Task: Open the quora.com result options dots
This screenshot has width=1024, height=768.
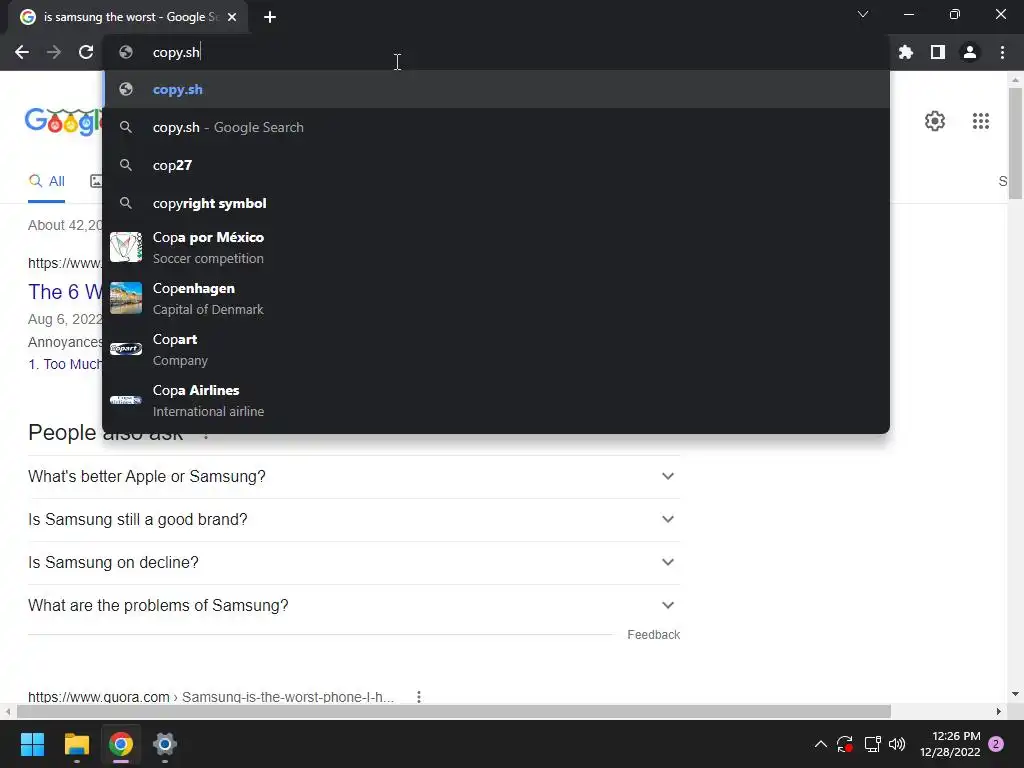Action: (419, 697)
